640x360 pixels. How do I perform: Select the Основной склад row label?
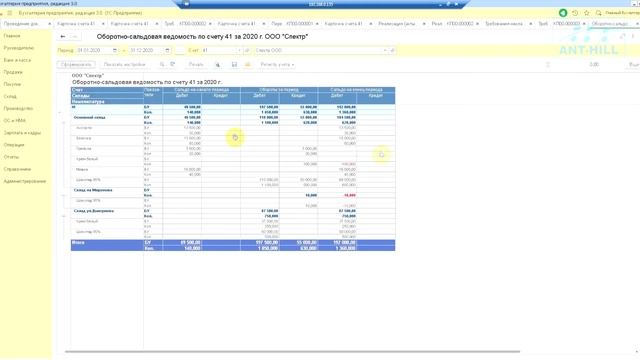pos(89,118)
